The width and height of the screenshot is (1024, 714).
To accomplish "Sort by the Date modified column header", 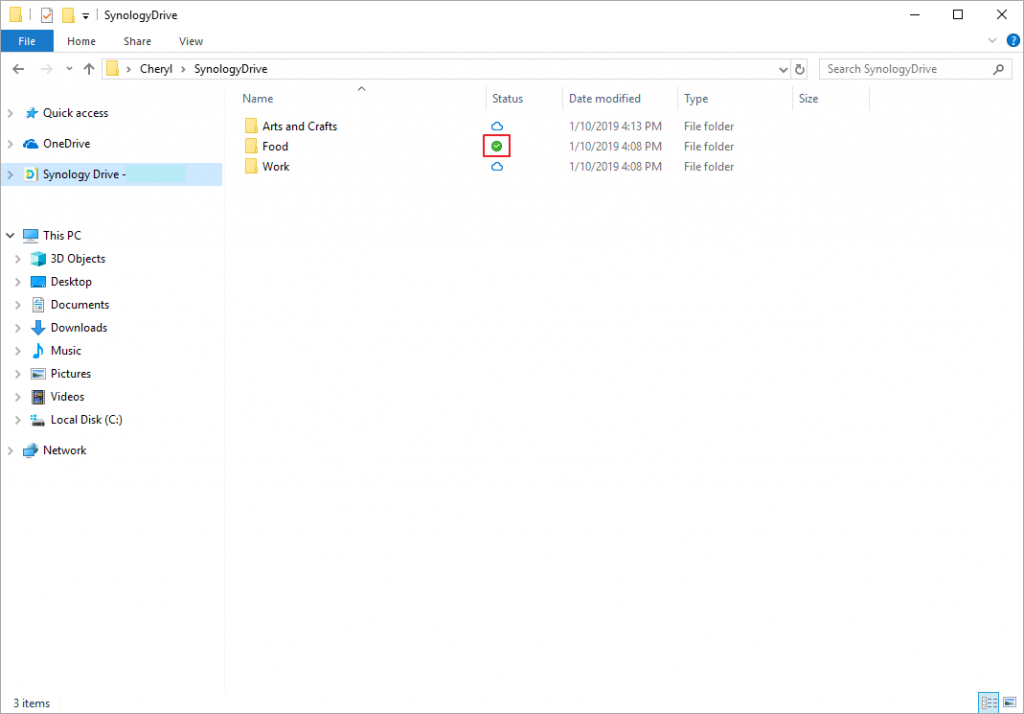I will (604, 99).
